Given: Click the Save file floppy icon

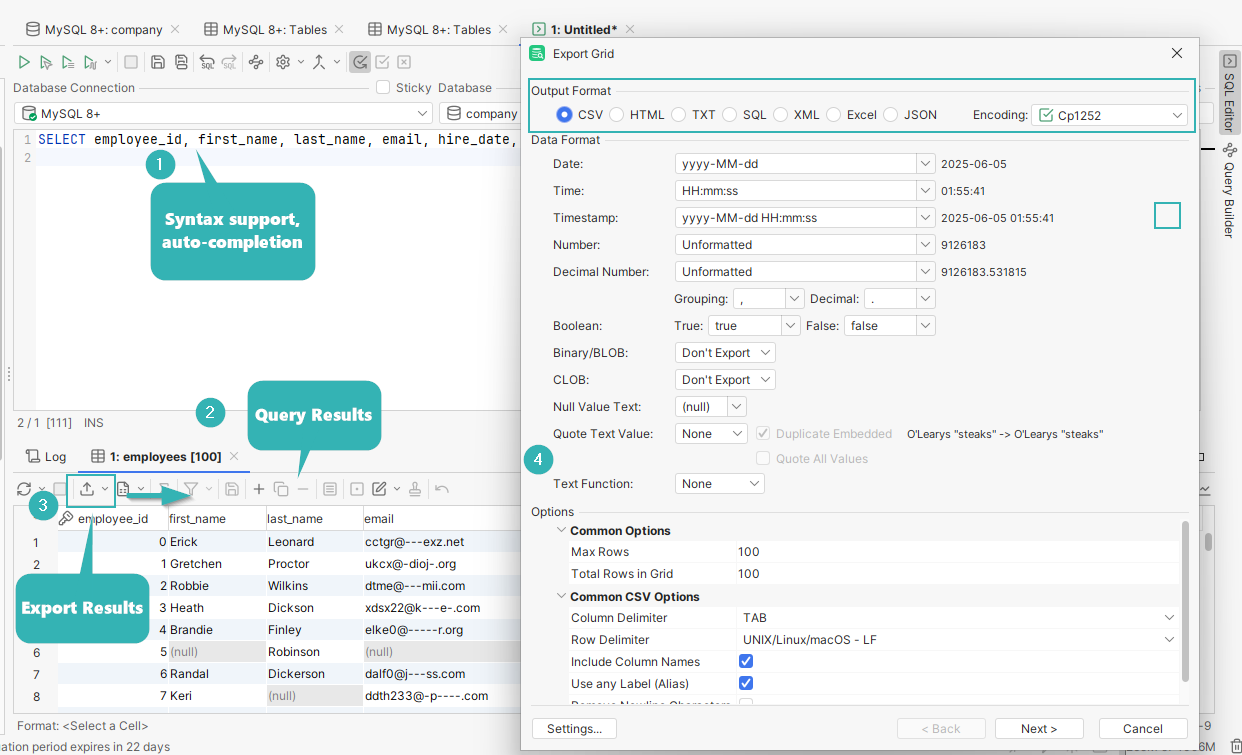Looking at the screenshot, I should coord(158,62).
